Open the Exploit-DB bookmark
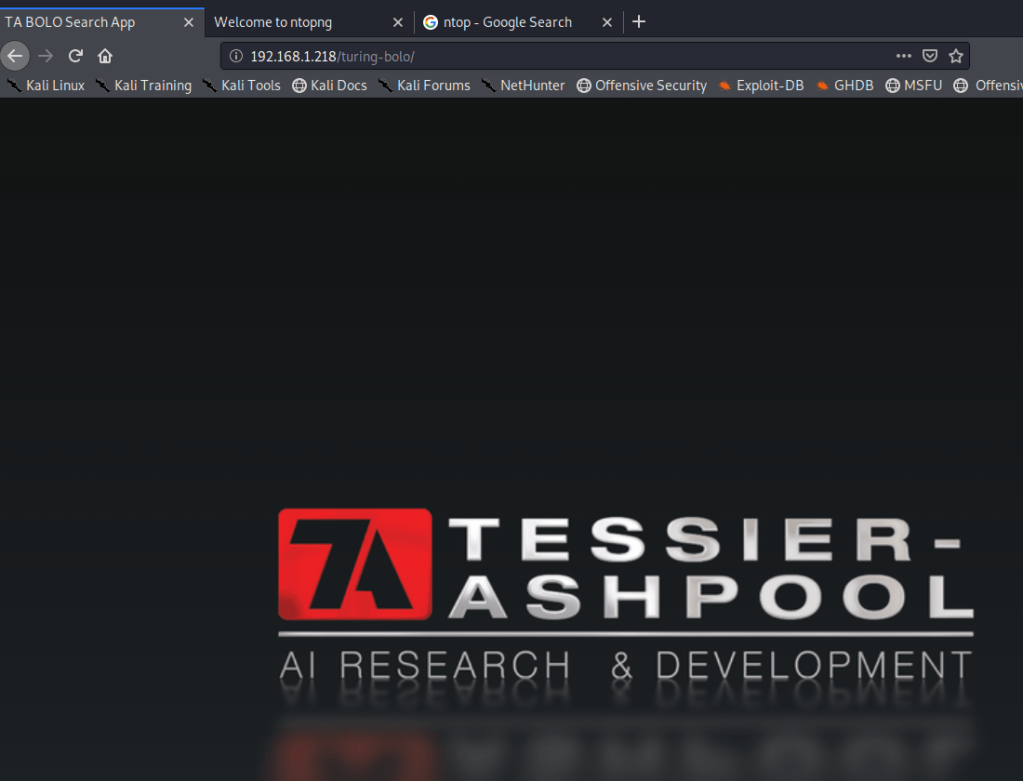The width and height of the screenshot is (1023, 781). coord(761,86)
